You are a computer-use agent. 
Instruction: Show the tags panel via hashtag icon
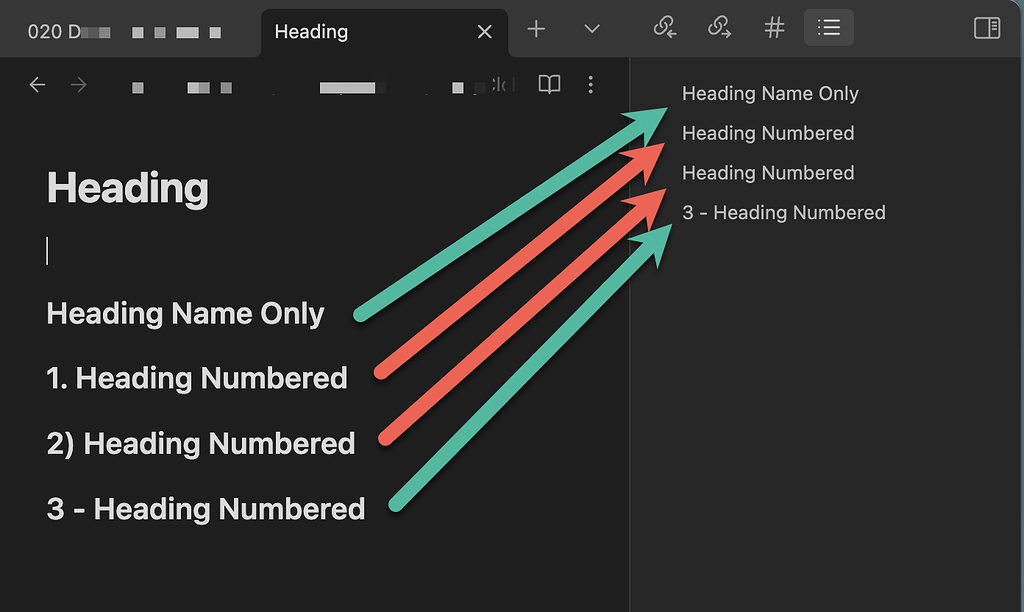coord(774,28)
